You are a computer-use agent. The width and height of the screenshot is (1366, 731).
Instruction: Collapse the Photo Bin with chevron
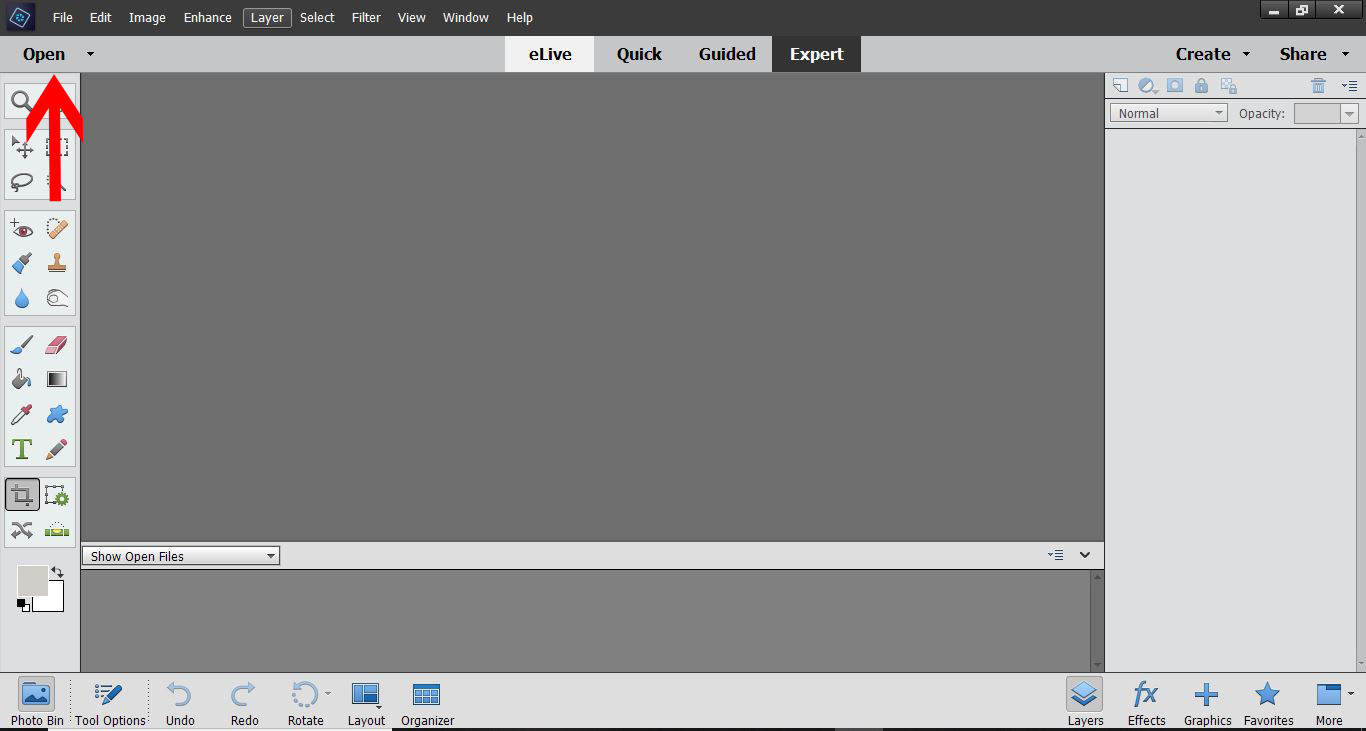1085,555
